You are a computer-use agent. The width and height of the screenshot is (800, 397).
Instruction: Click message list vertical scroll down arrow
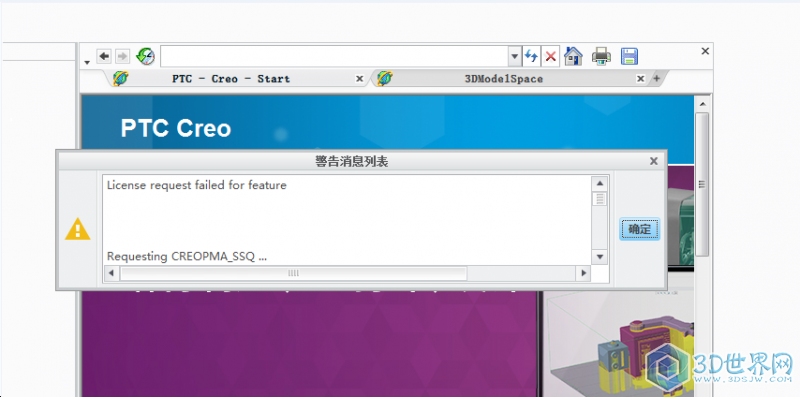coord(600,257)
